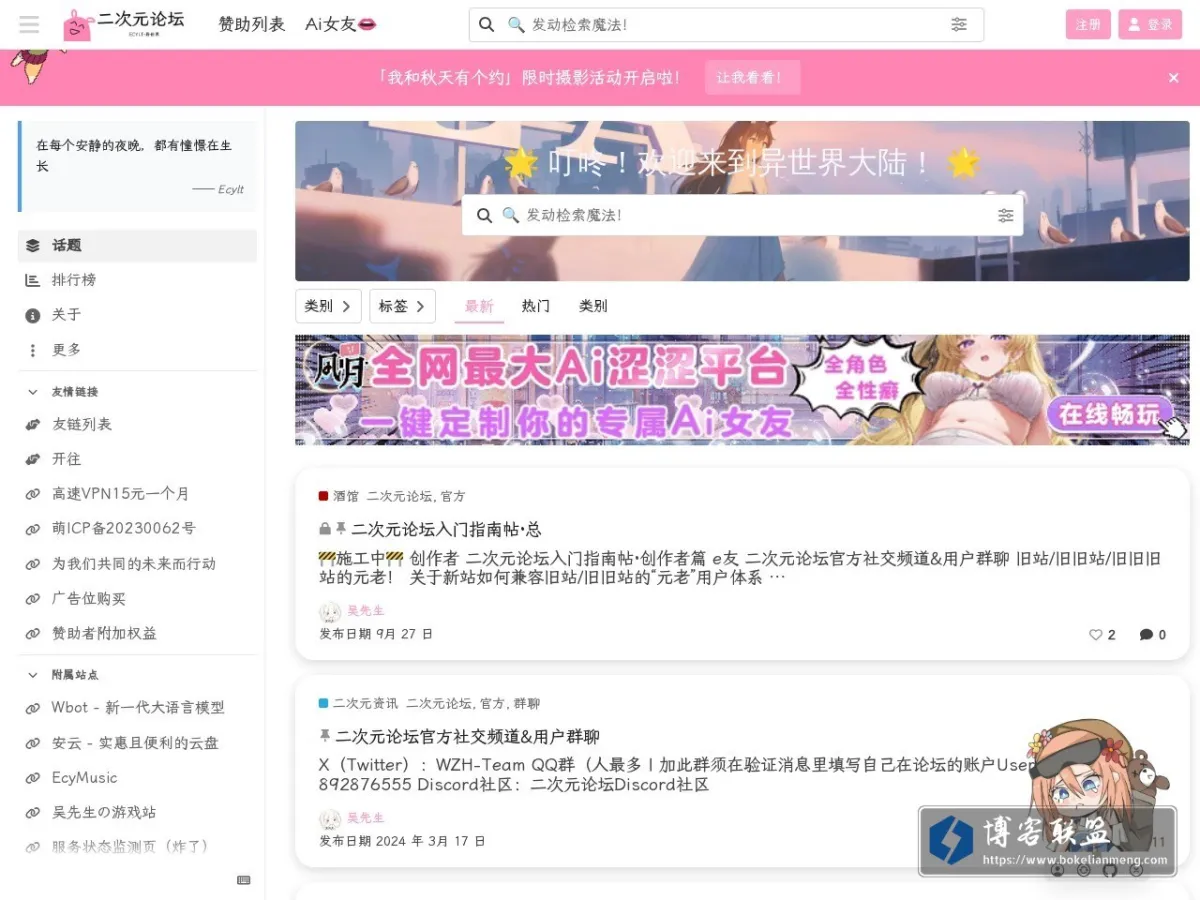Viewport: 1200px width, 900px height.
Task: Open comments on the 入门指南帖 post
Action: pyautogui.click(x=1153, y=635)
